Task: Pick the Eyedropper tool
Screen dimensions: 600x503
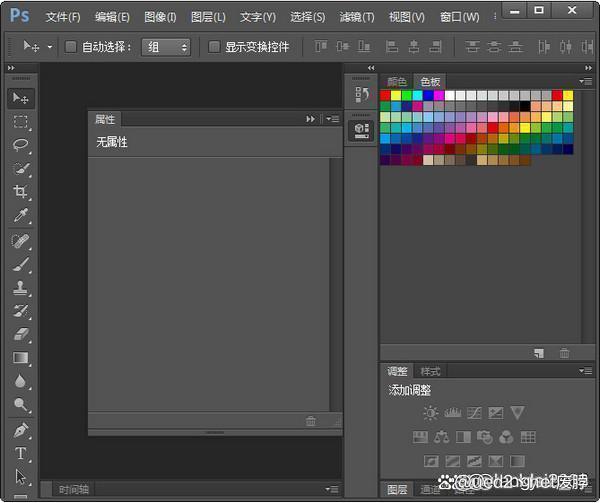Action: click(21, 216)
